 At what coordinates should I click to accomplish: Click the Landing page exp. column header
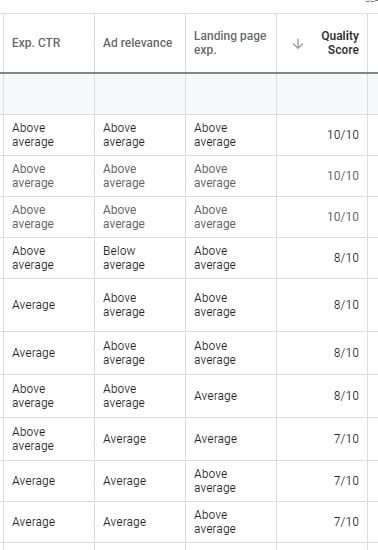tap(230, 43)
